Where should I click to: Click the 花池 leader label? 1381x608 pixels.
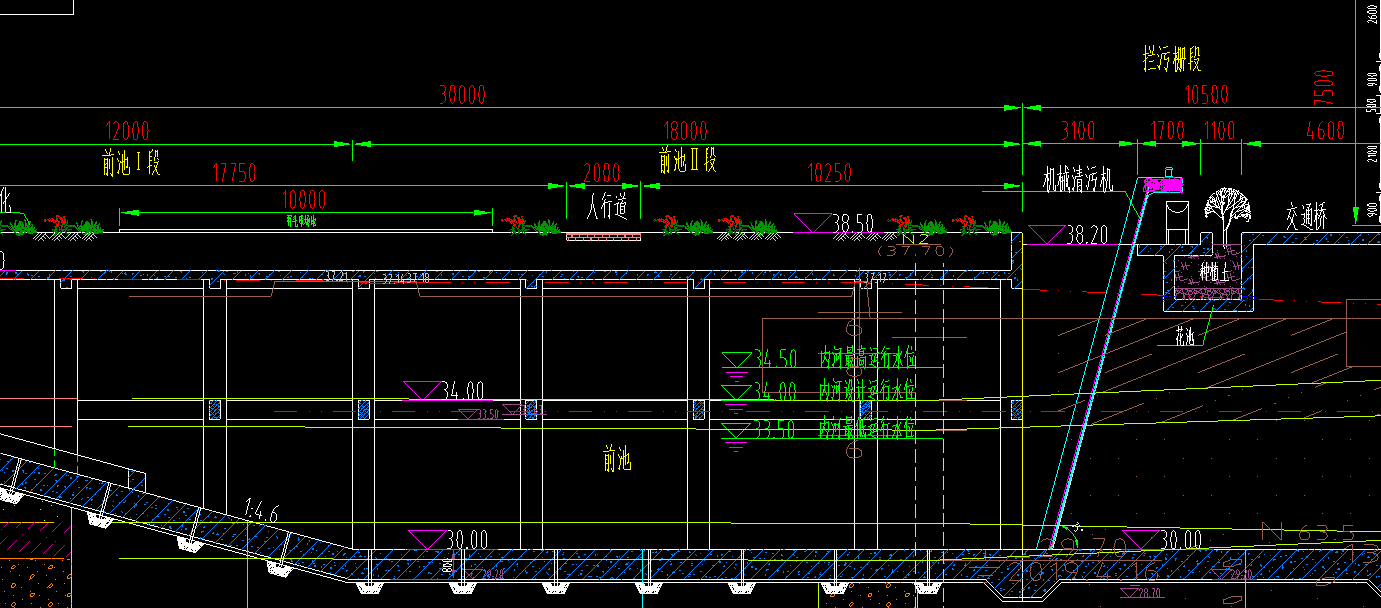(x=1184, y=337)
